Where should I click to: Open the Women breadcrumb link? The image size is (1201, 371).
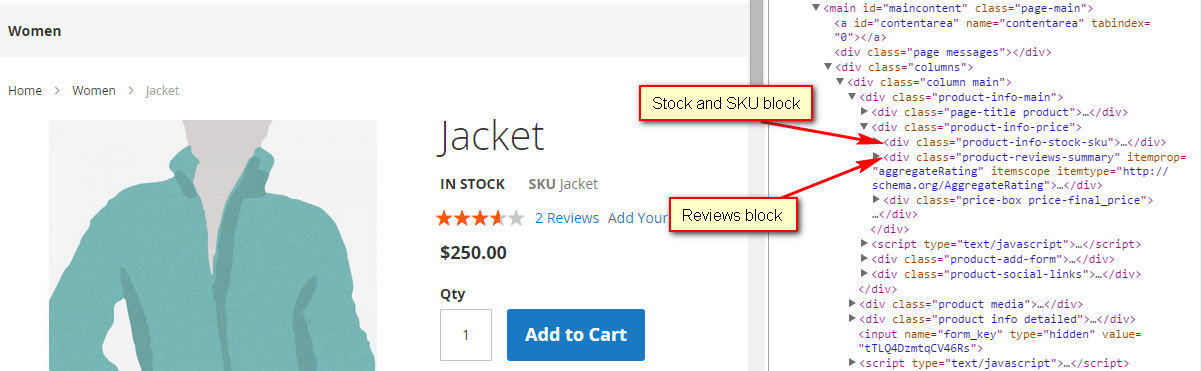[94, 90]
